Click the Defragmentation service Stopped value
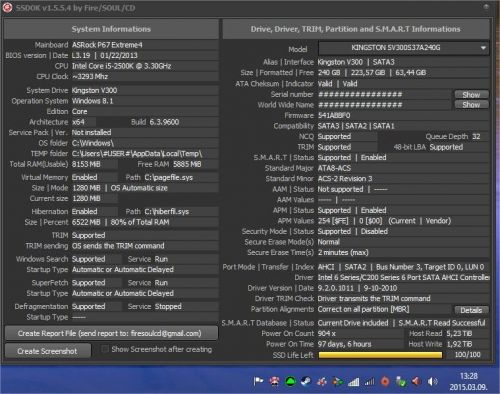This screenshot has width=500, height=394. [x=168, y=306]
